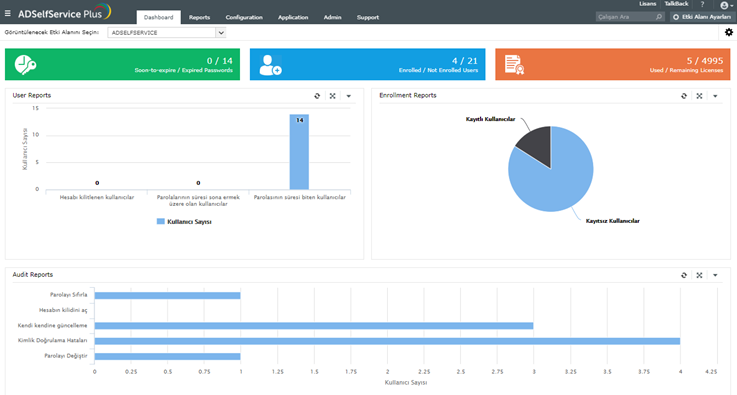Open the Enrollment Reports options dropdown arrow
737x395 pixels.
pos(715,96)
